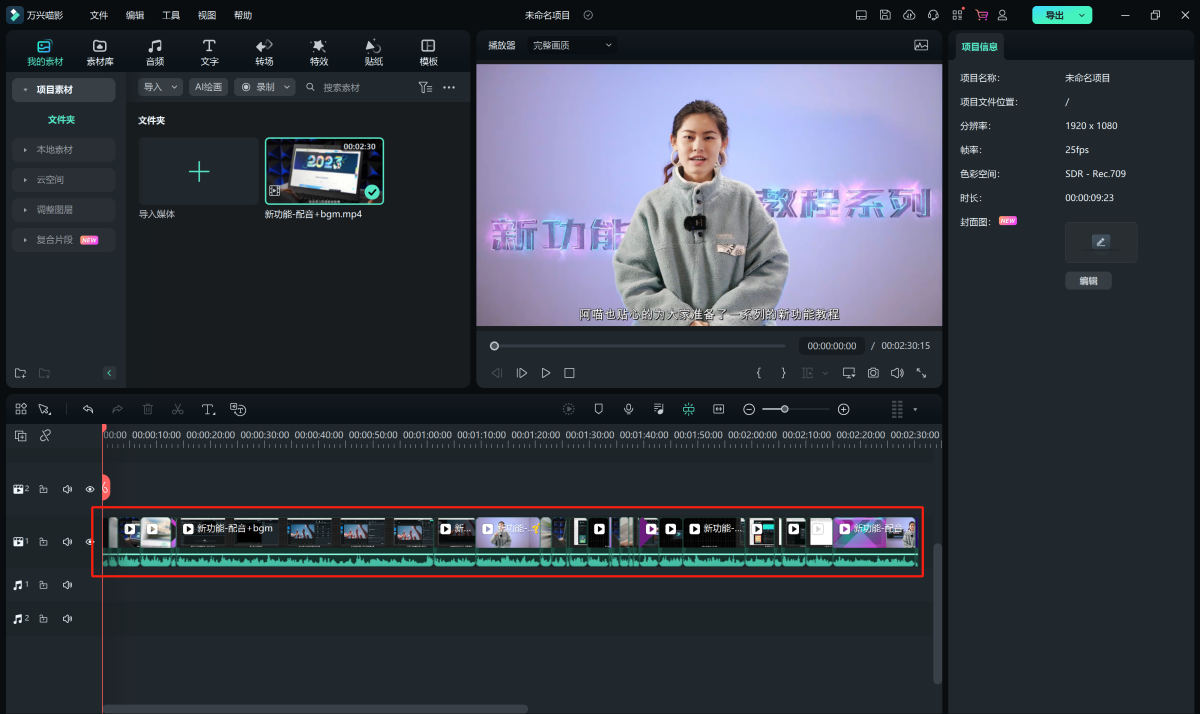
Task: Hide video track 1 with eye icon
Action: click(90, 542)
